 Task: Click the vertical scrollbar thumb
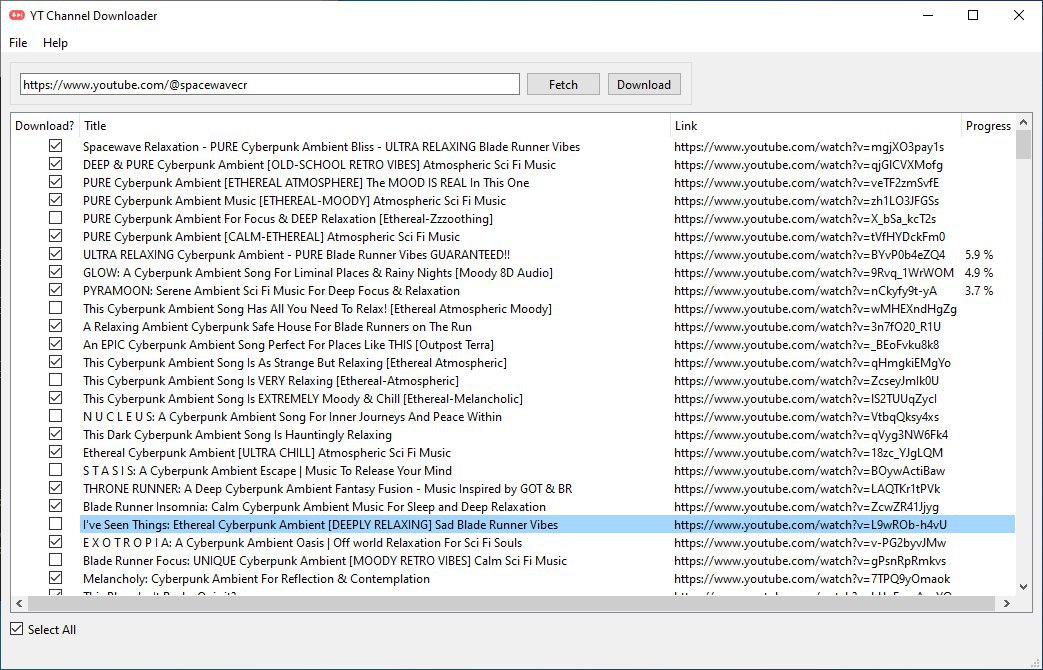tap(1023, 145)
